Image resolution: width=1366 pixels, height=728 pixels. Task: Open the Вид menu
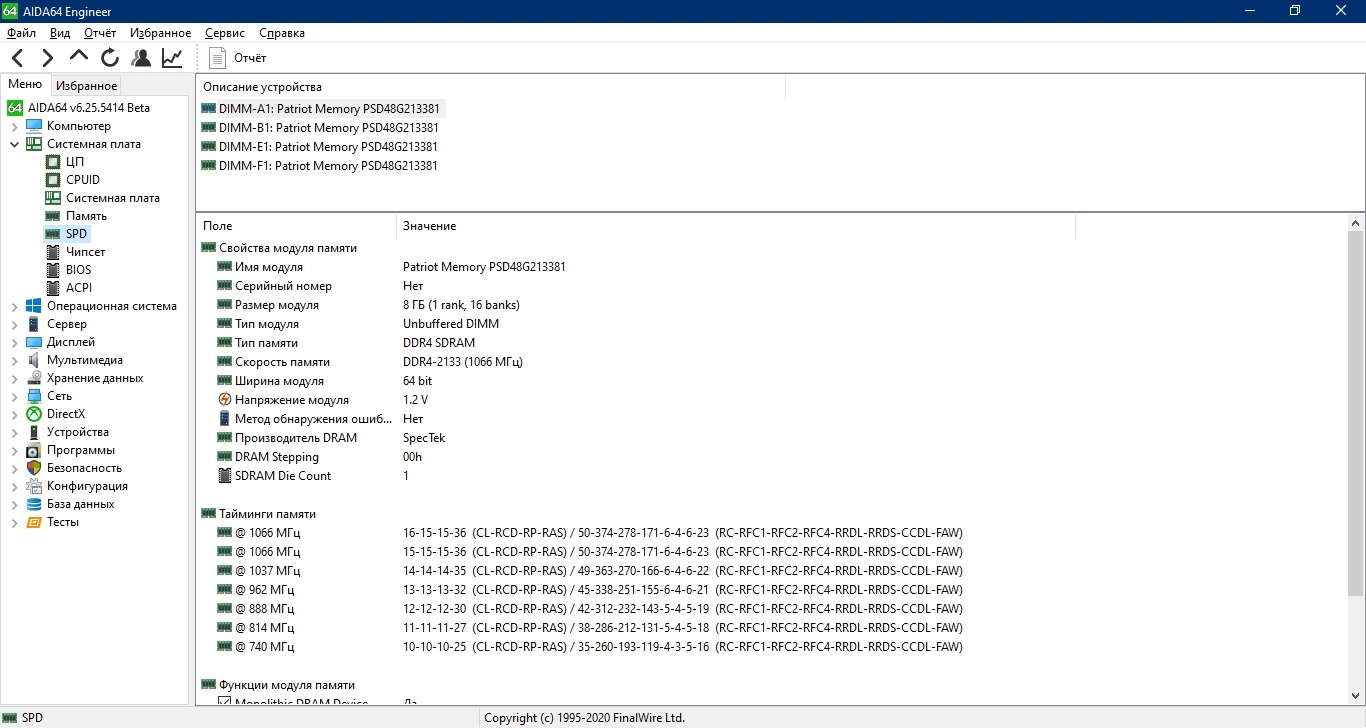60,33
